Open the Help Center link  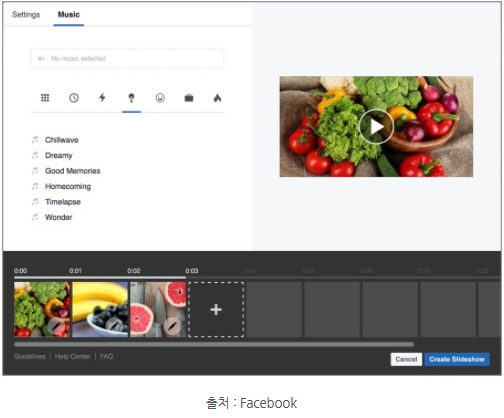73,357
